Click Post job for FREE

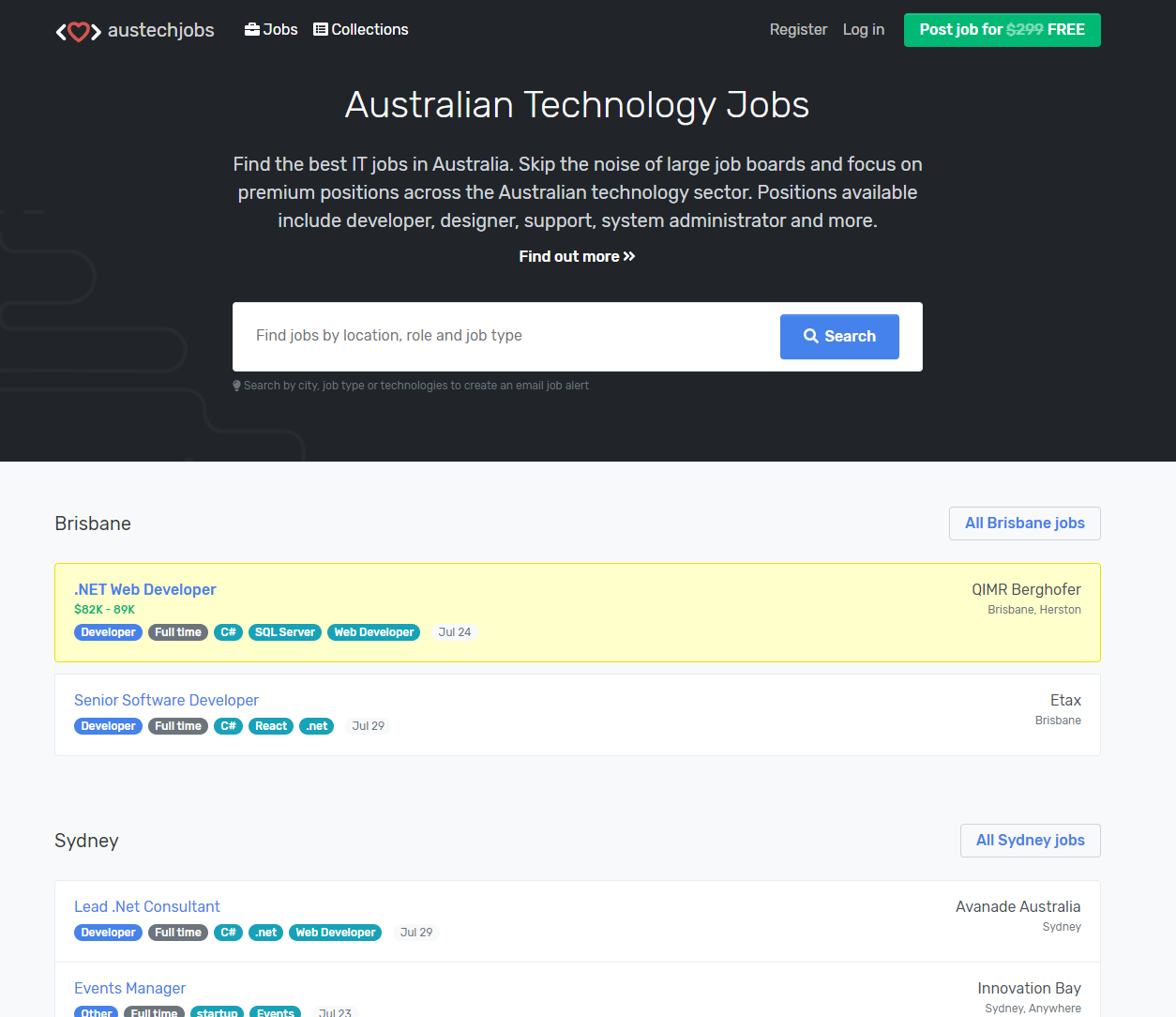(1002, 29)
